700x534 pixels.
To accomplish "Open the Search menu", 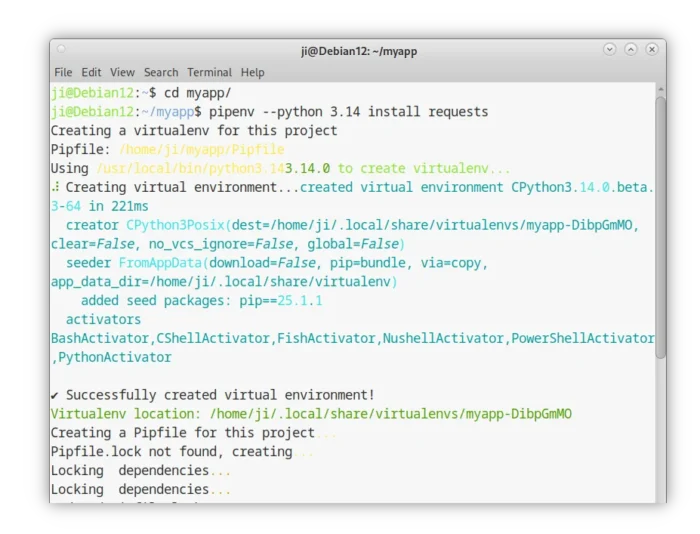I will (161, 72).
